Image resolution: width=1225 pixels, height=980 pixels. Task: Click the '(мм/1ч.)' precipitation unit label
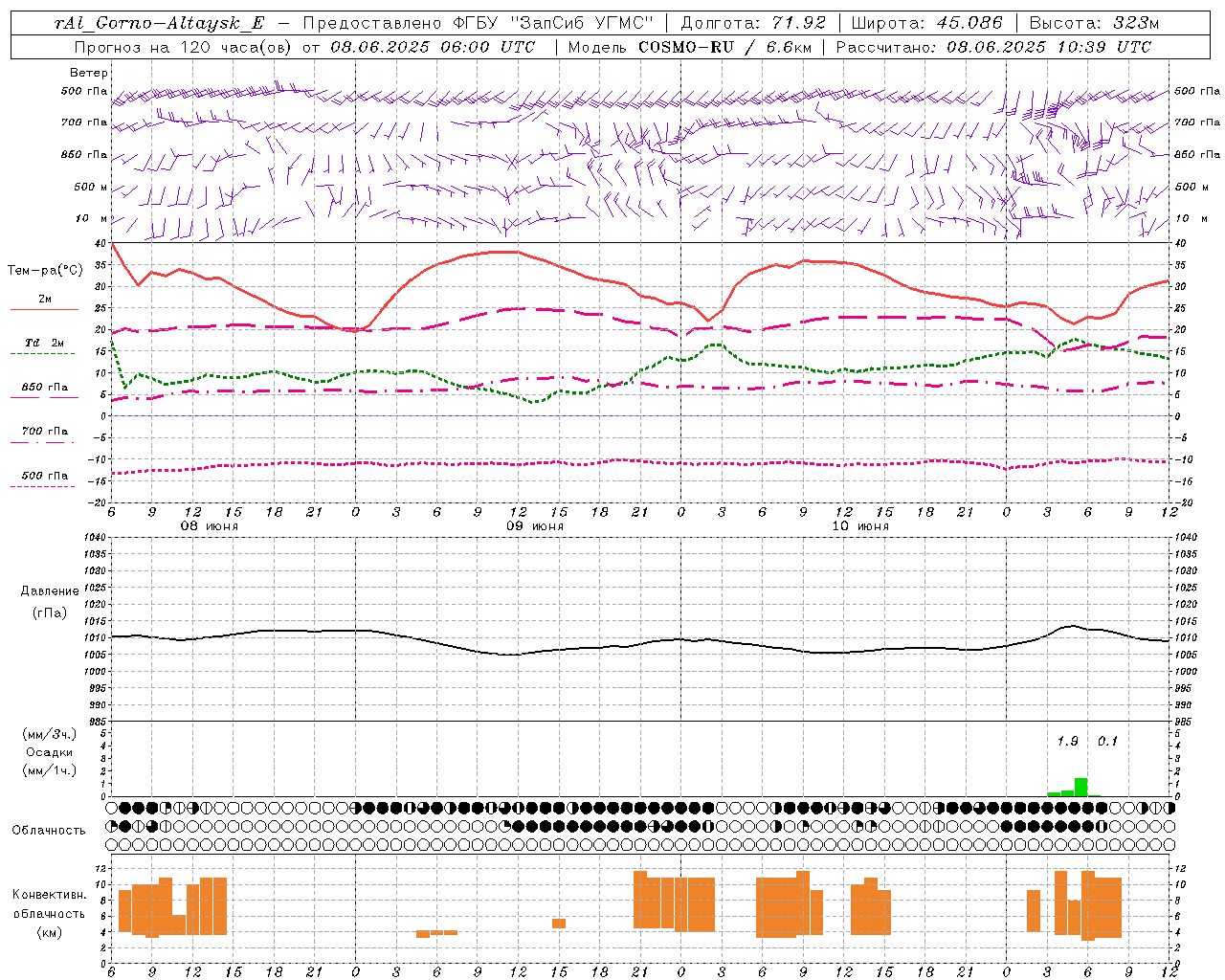coord(50,770)
